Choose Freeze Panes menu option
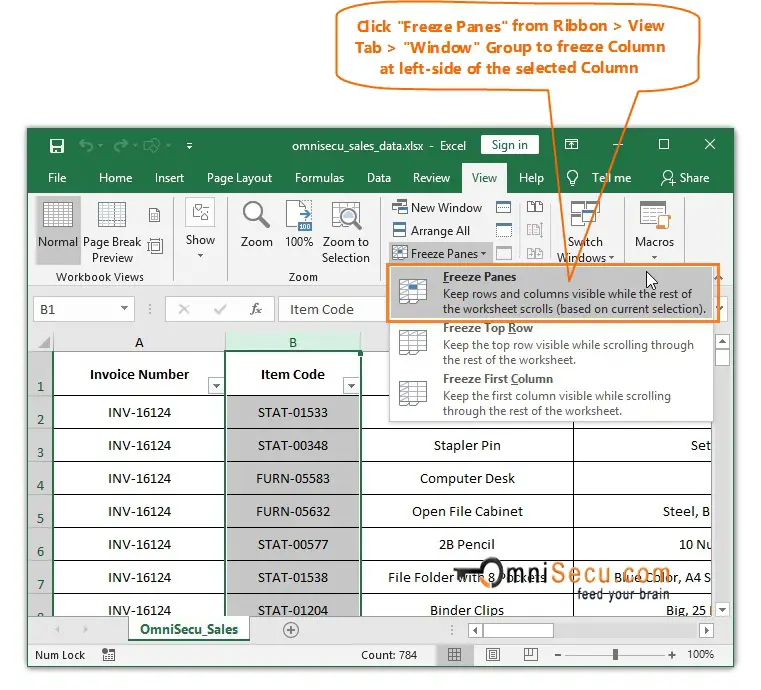761x690 pixels. pos(551,293)
